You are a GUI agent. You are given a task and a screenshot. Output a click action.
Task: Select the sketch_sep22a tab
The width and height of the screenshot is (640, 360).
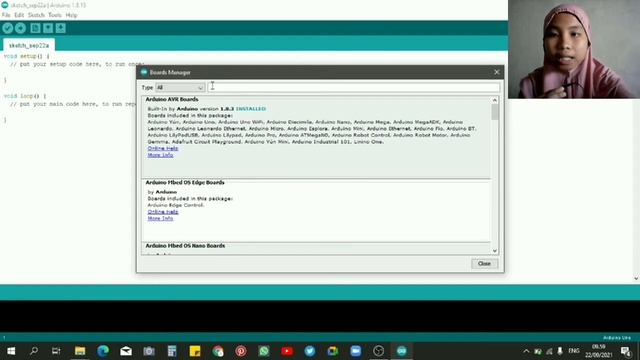pyautogui.click(x=29, y=45)
